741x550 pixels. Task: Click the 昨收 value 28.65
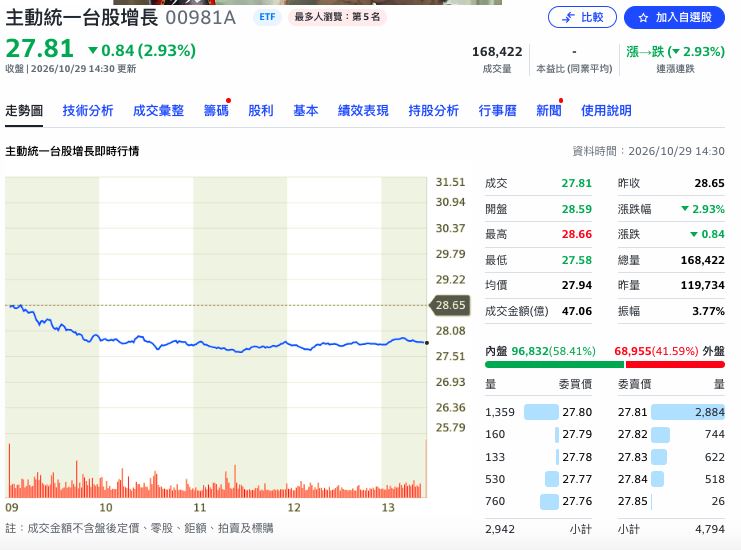point(709,183)
